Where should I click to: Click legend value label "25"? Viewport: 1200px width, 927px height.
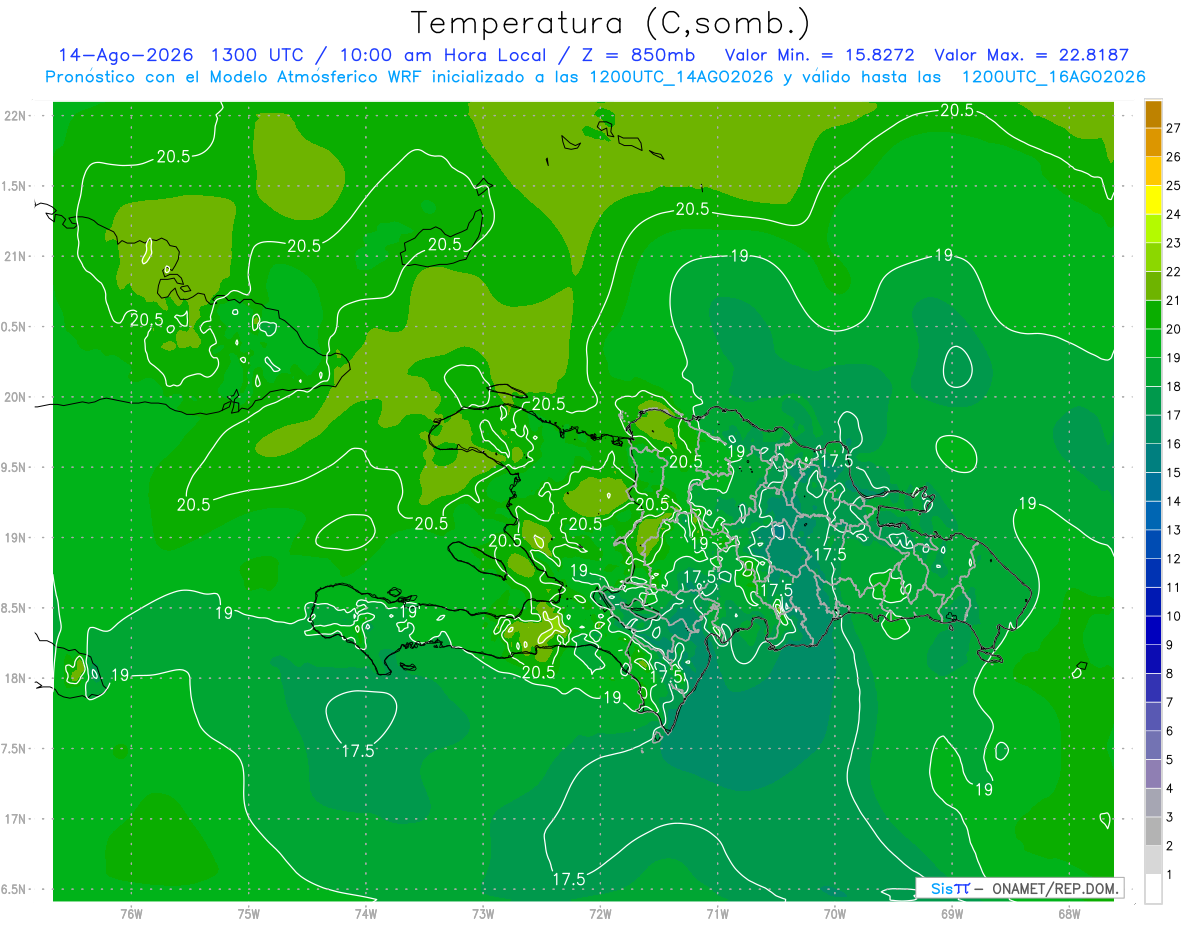[1173, 186]
